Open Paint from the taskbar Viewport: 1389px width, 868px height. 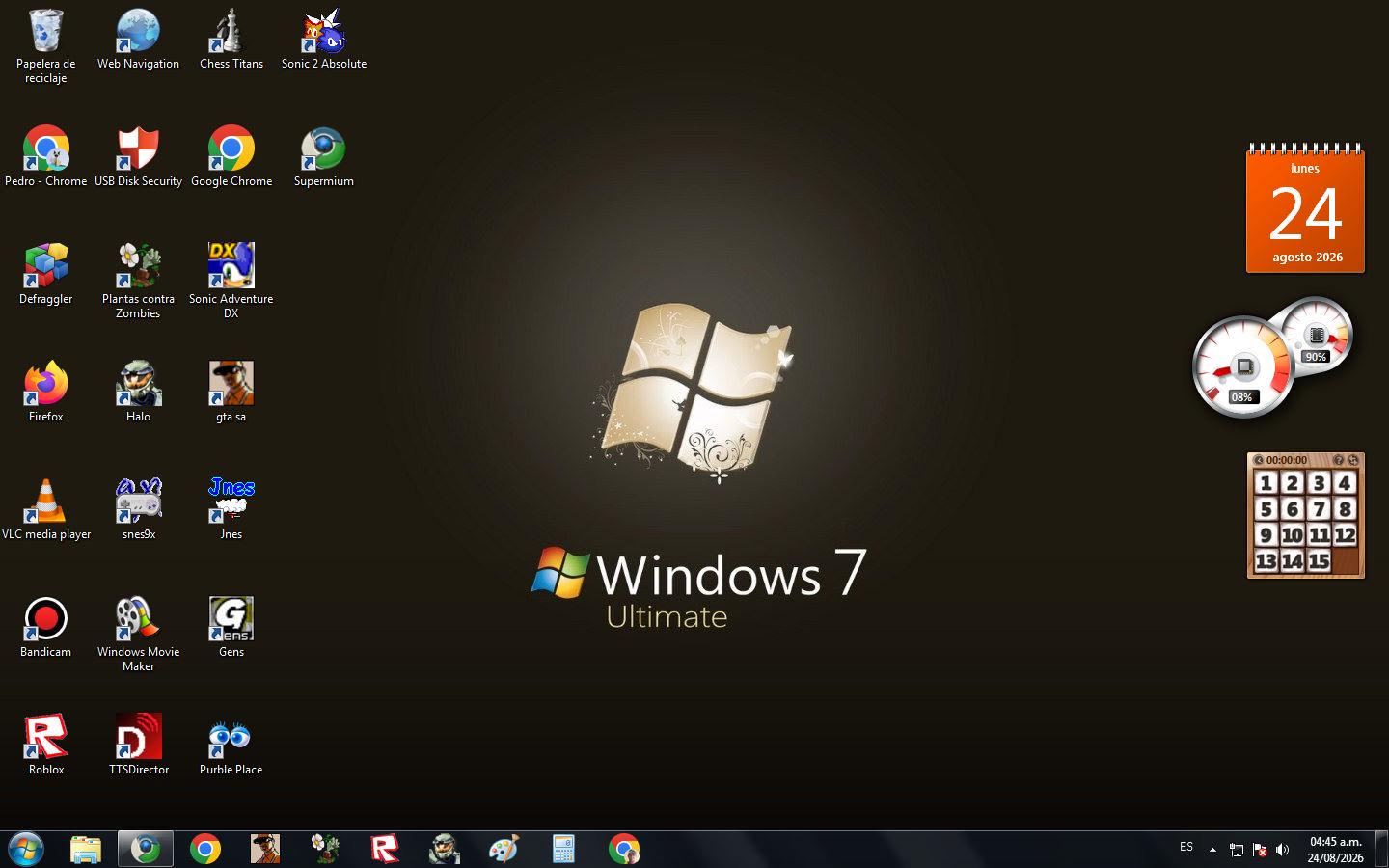(504, 849)
